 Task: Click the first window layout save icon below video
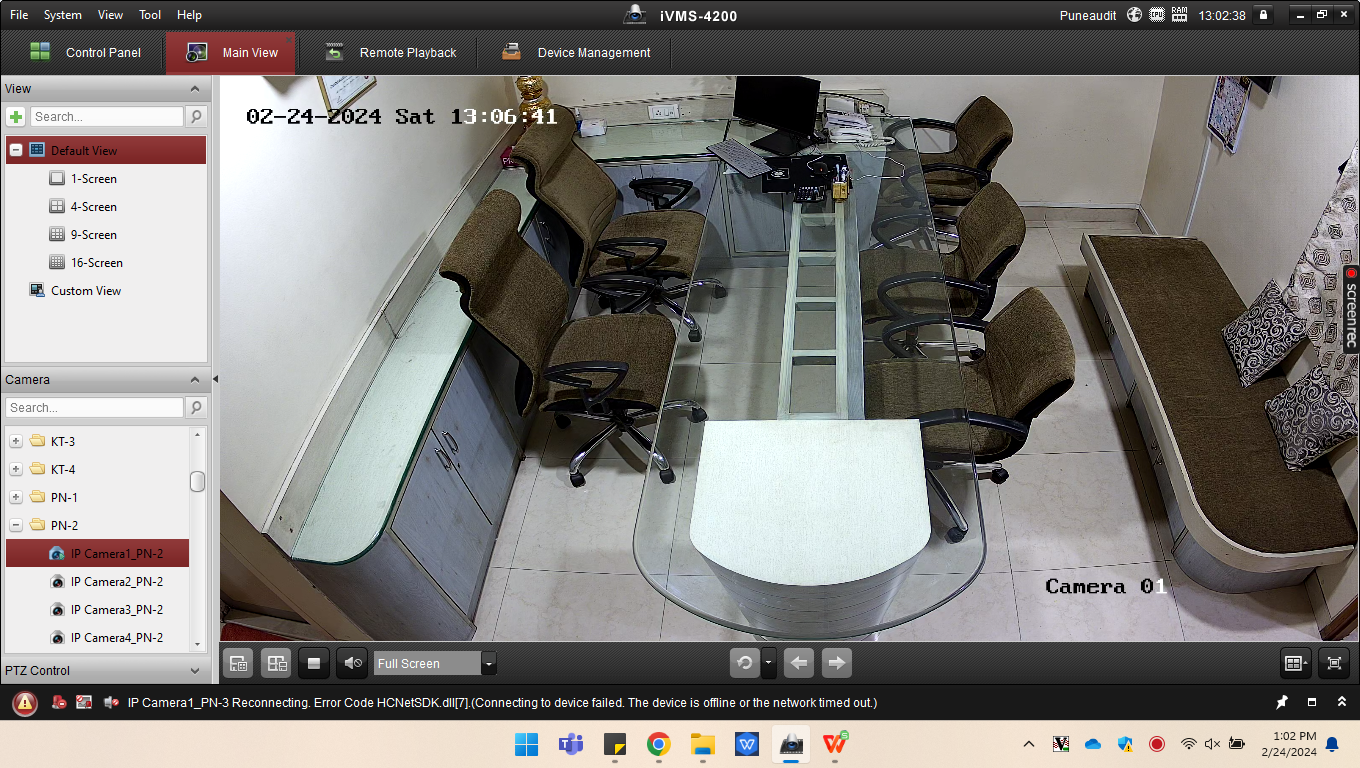click(x=238, y=663)
